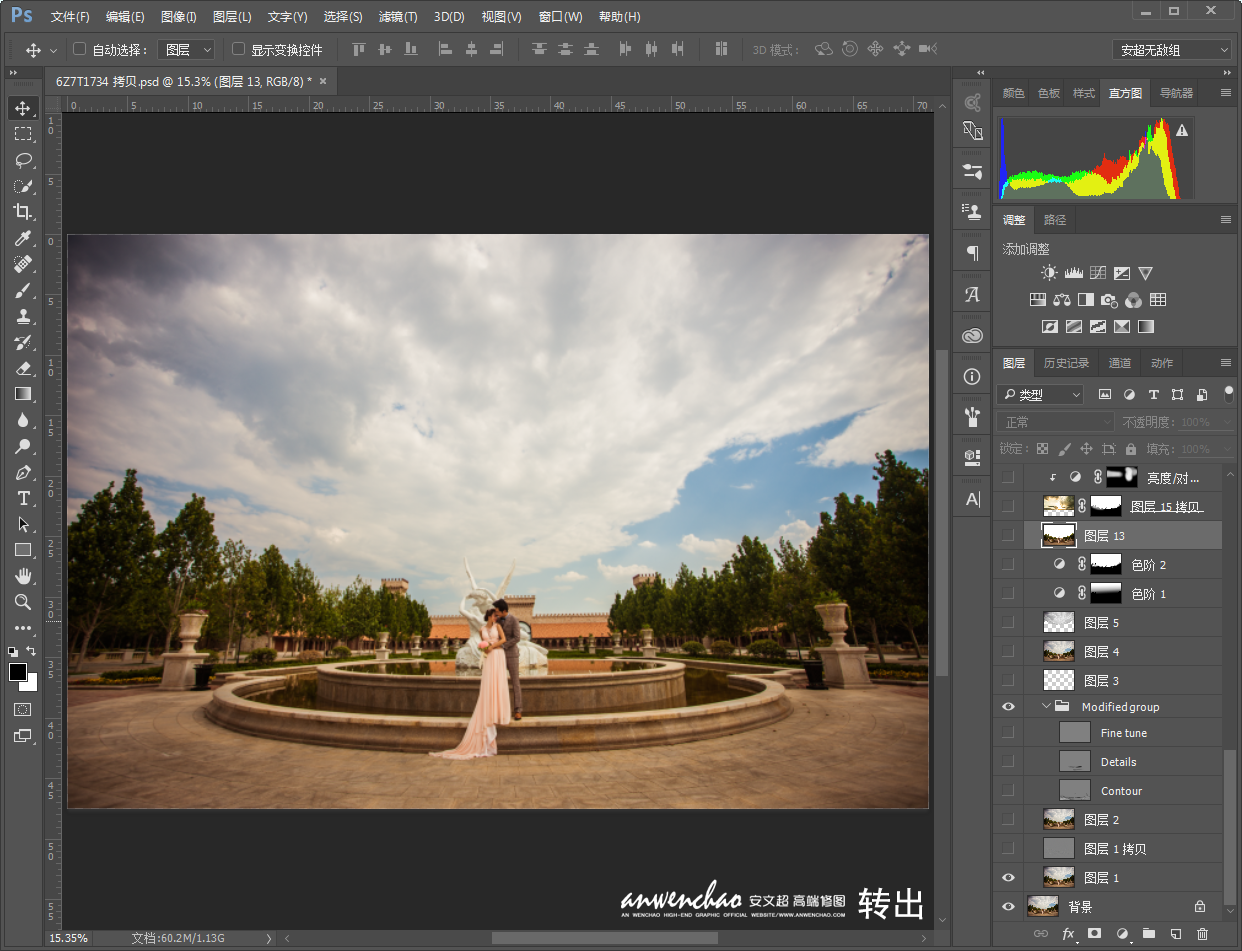The height and width of the screenshot is (951, 1242).
Task: Click the histogram cache warning triangle
Action: point(1182,130)
